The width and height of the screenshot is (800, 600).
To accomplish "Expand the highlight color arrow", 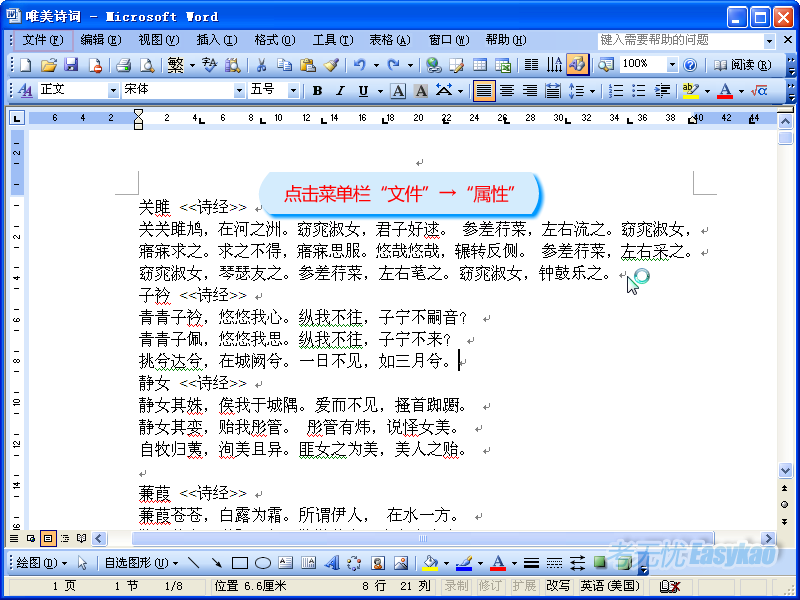I will [707, 91].
